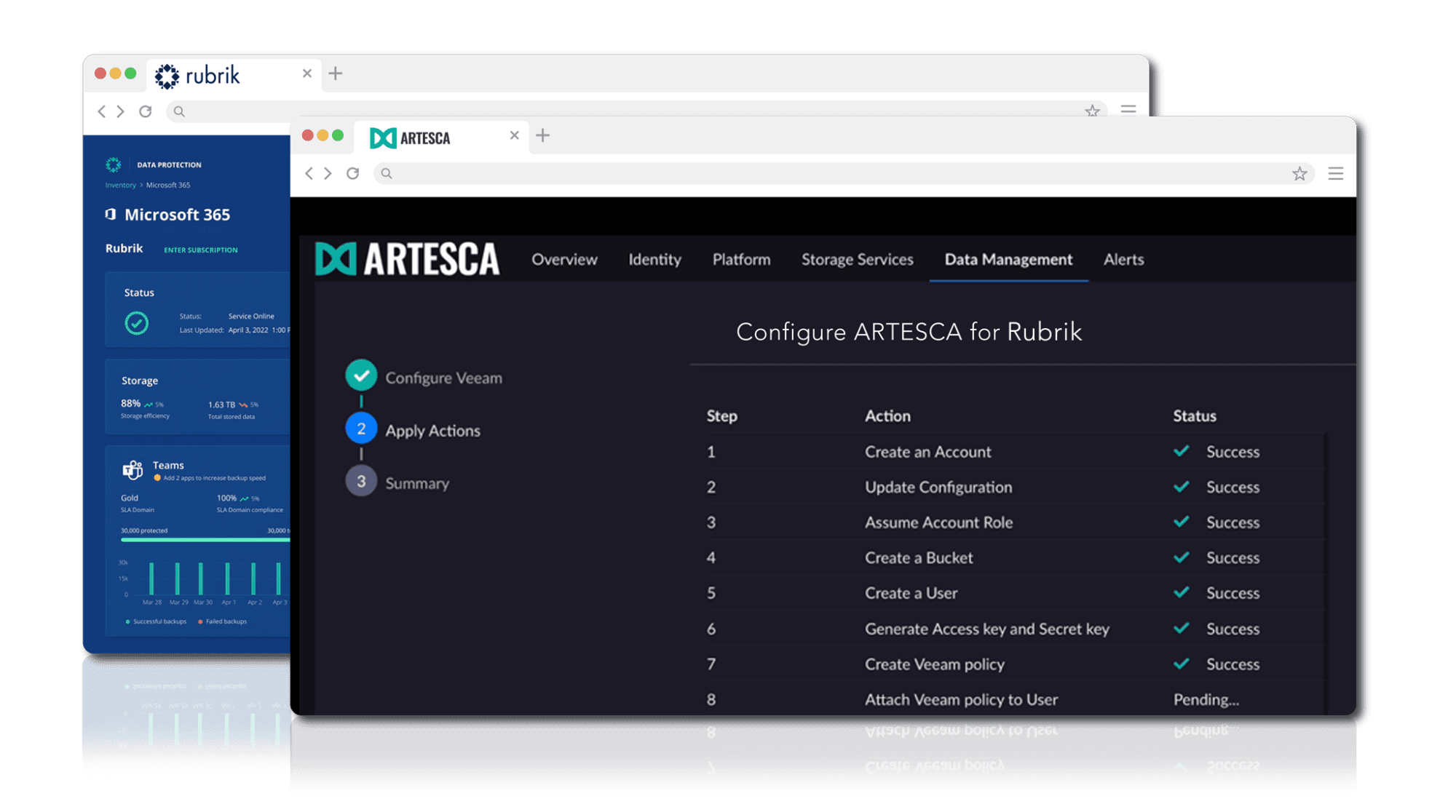Click the step 2 Apply Actions circle

coord(361,429)
